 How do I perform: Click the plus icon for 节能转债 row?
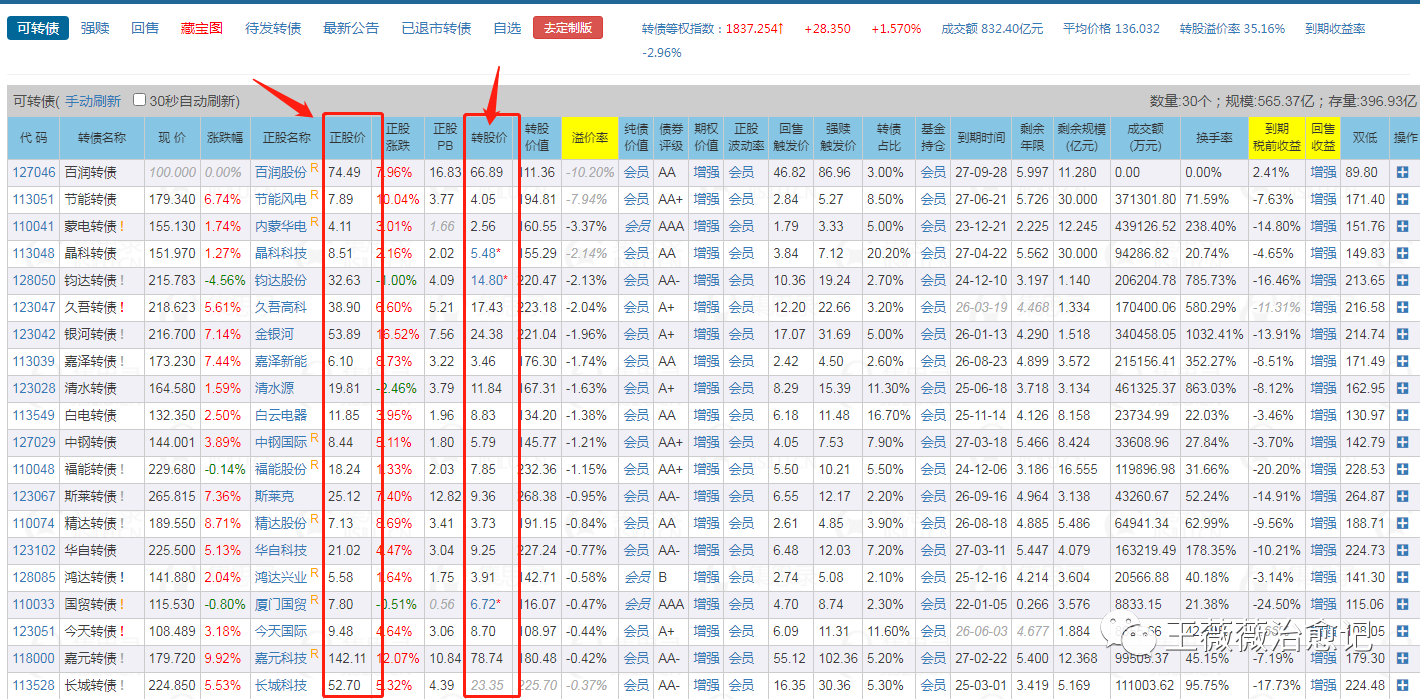pyautogui.click(x=1404, y=200)
